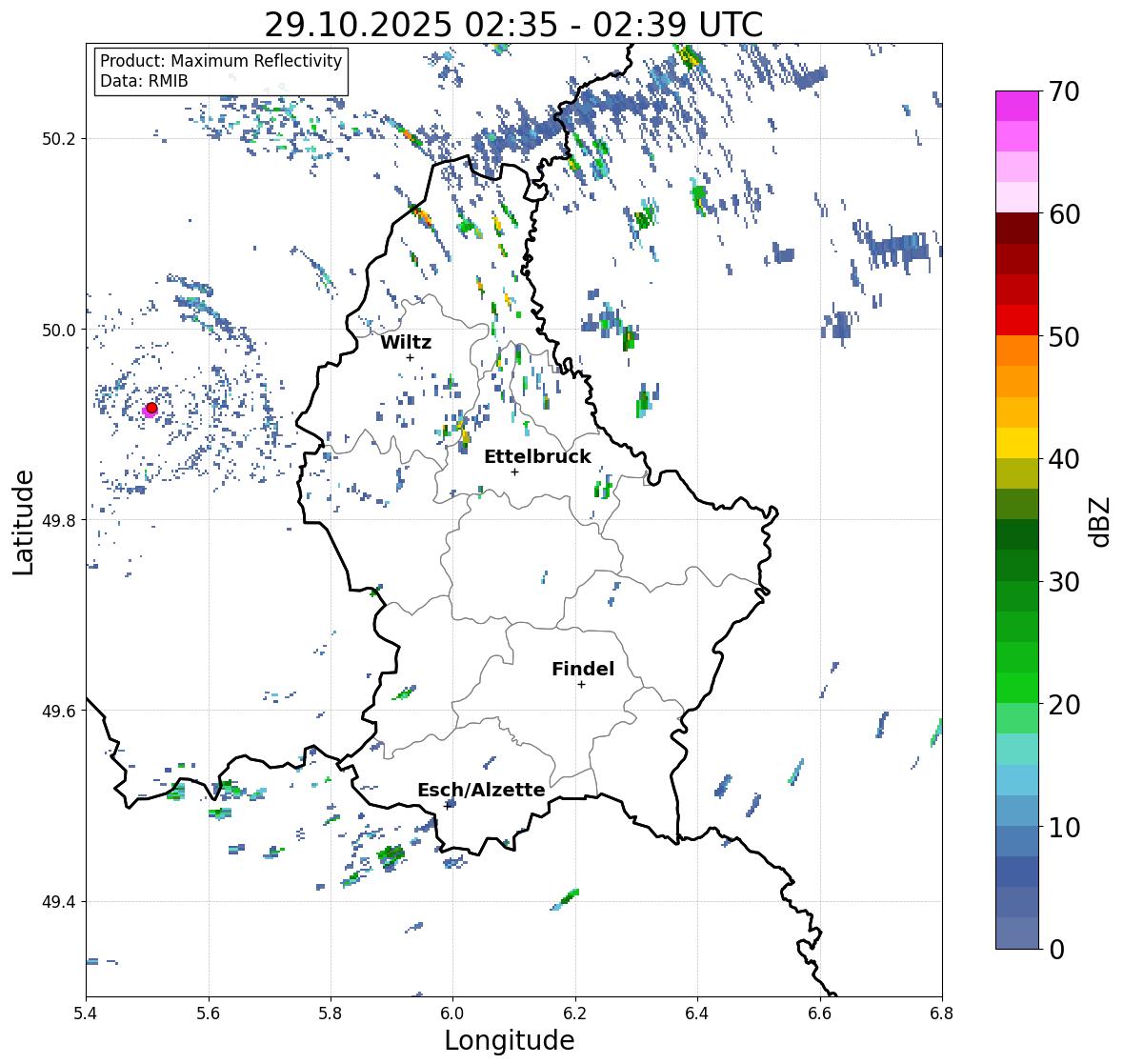The width and height of the screenshot is (1123, 1064).
Task: Click the title '29.10.2025 02:35 - 02:39 UTC'
Action: pyautogui.click(x=513, y=25)
